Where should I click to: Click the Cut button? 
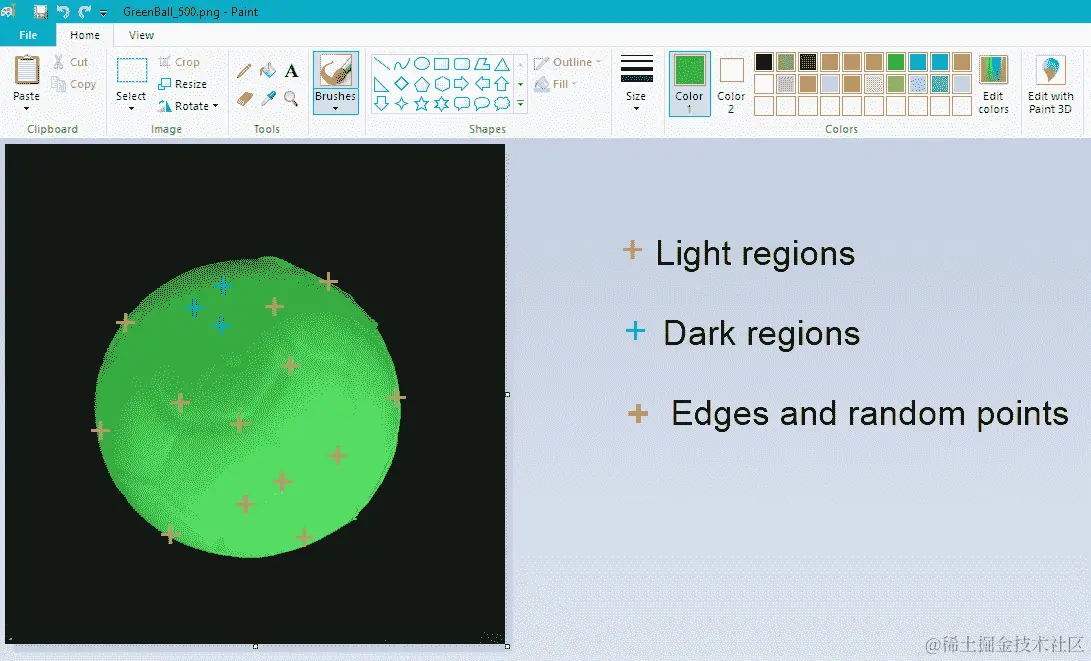pos(70,62)
